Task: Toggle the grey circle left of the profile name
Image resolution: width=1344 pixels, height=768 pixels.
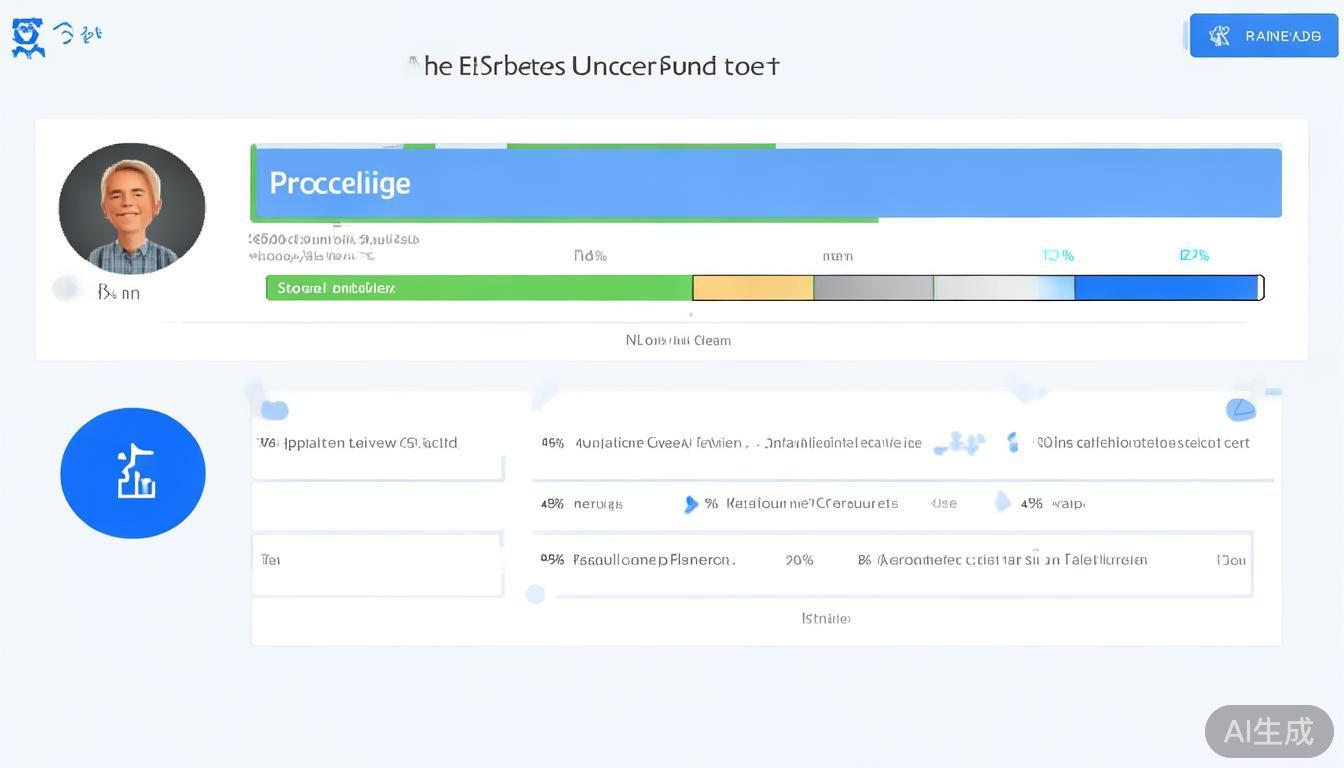Action: point(66,289)
